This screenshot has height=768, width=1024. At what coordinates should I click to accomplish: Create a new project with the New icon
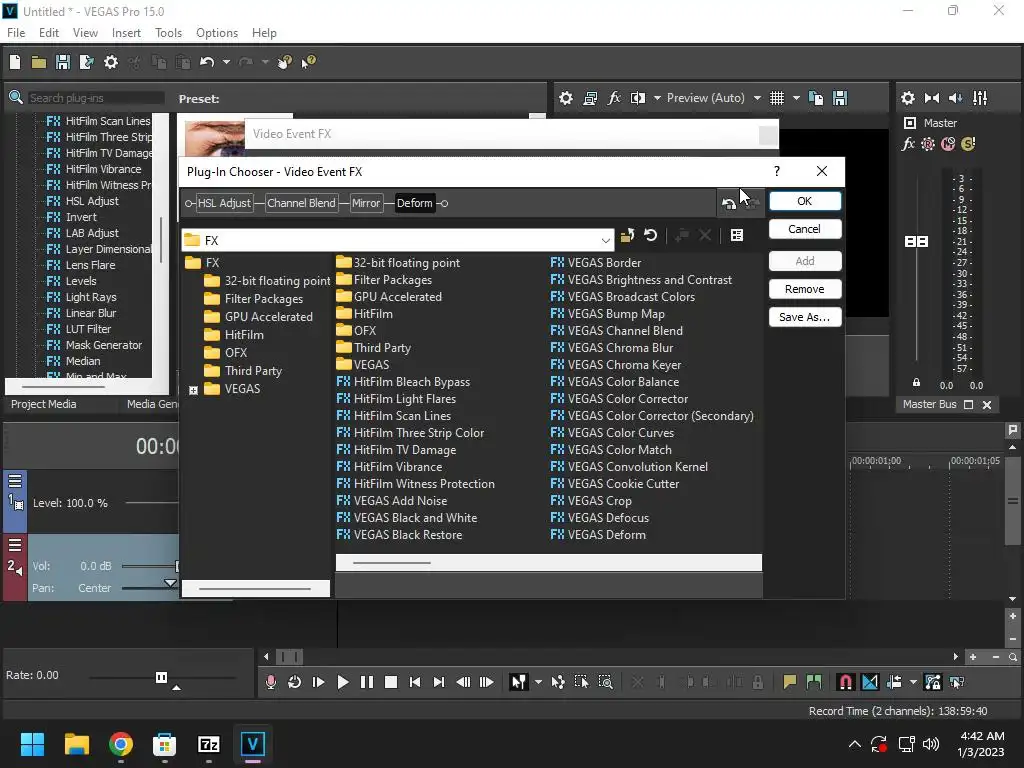(14, 62)
